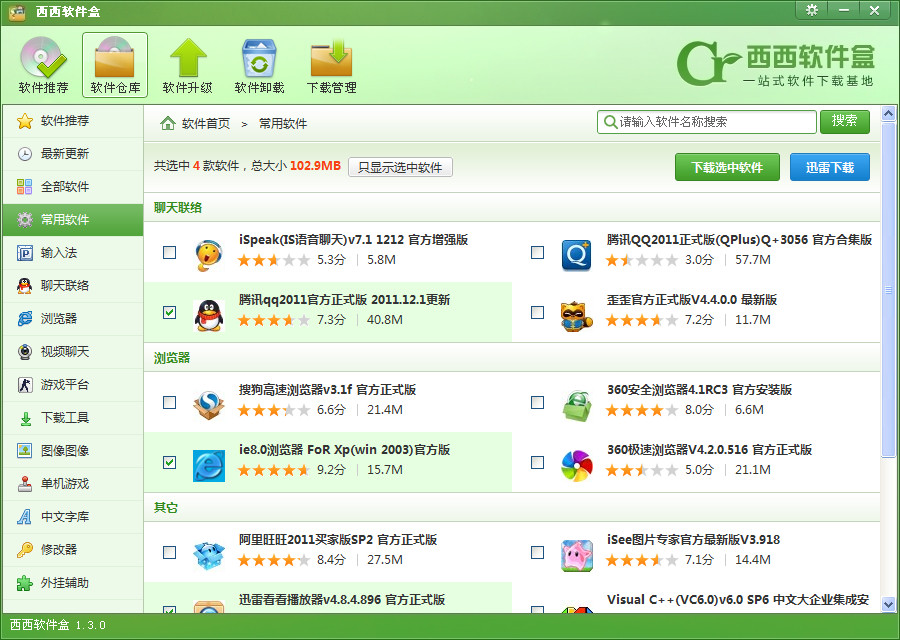Open 浏览器 category in sidebar
Image resolution: width=900 pixels, height=640 pixels.
(73, 319)
